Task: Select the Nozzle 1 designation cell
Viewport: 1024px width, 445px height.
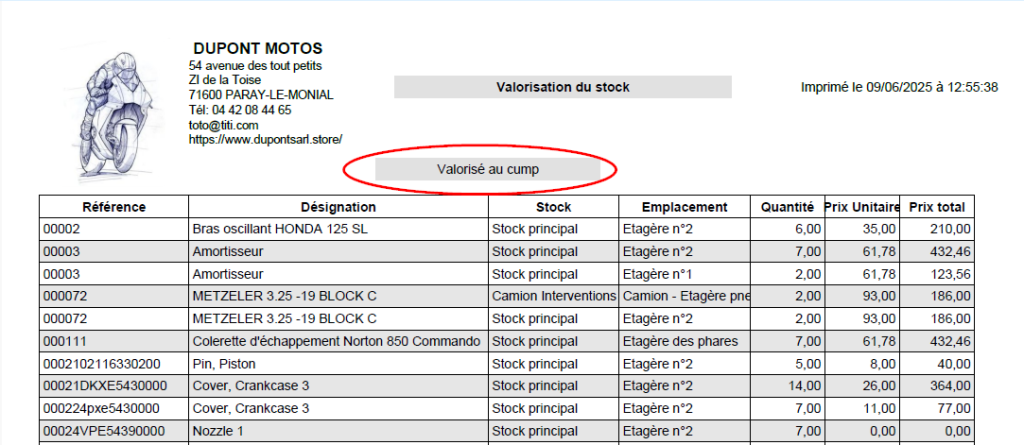Action: coord(338,431)
